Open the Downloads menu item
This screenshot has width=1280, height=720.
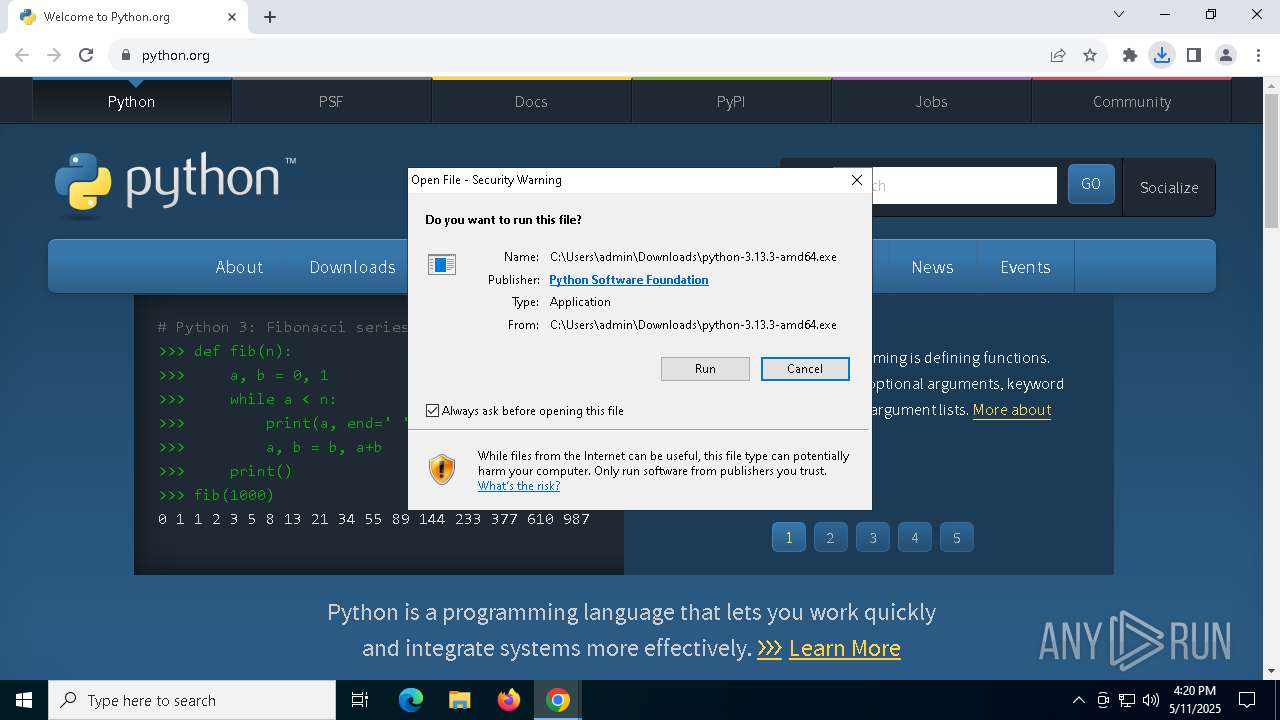pyautogui.click(x=352, y=267)
